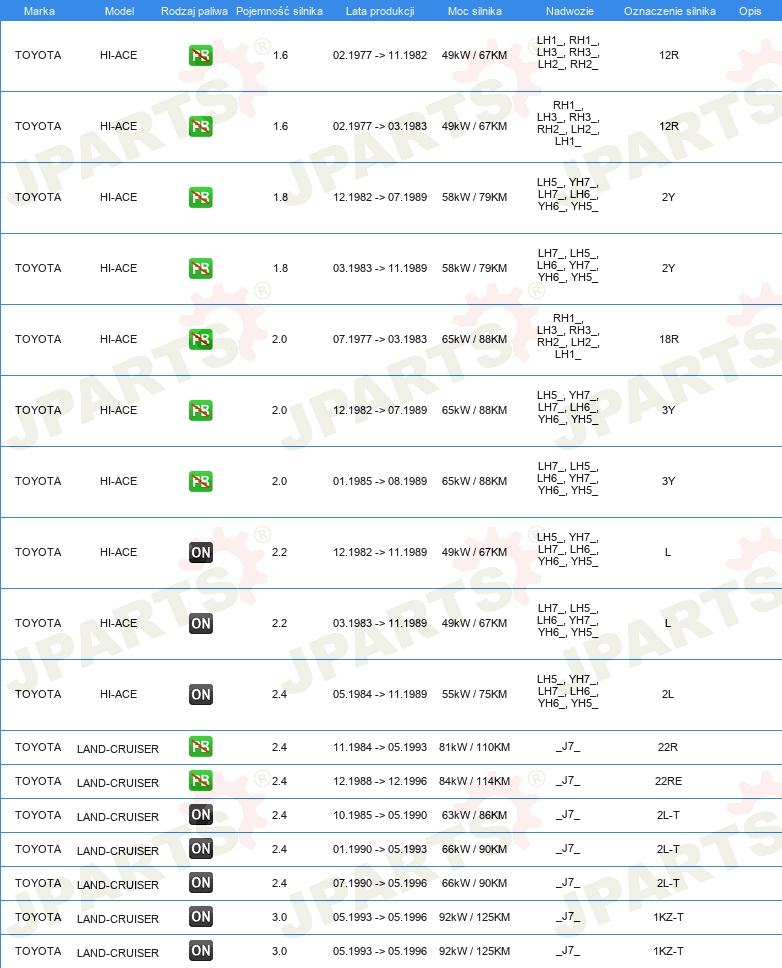Click the Model column header
The width and height of the screenshot is (782, 968).
tap(119, 11)
